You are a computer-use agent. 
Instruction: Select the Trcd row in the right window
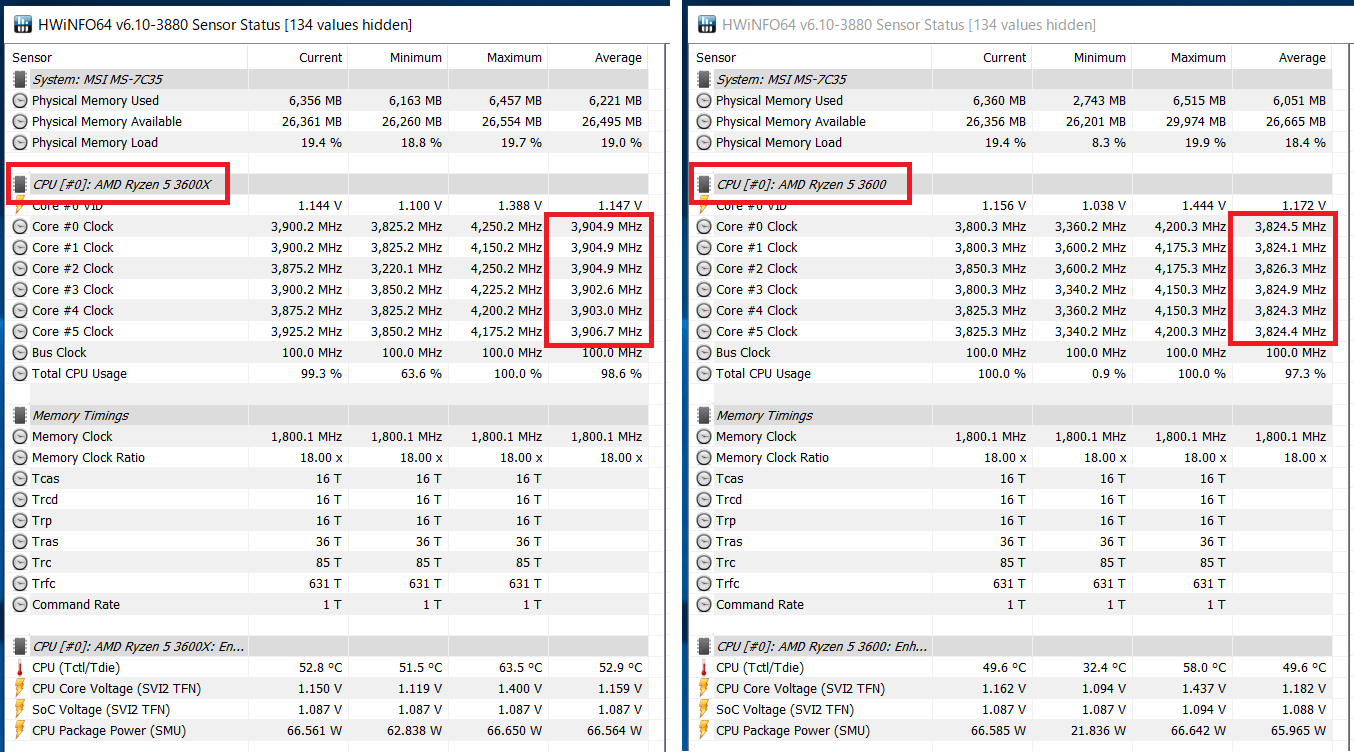click(1011, 499)
